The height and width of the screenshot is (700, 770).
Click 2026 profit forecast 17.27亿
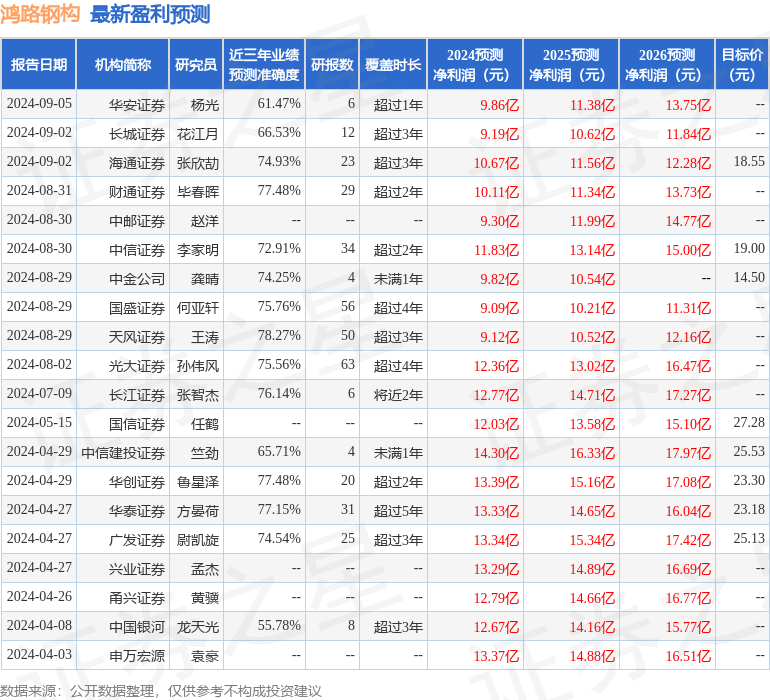tap(688, 395)
